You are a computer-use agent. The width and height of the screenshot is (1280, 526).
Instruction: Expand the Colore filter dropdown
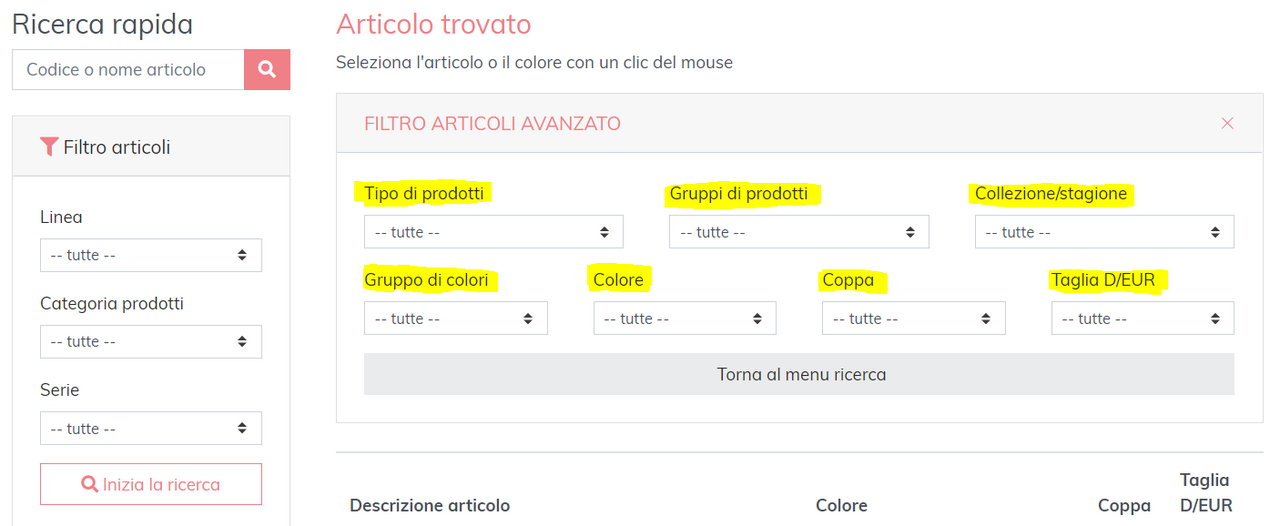pyautogui.click(x=684, y=319)
